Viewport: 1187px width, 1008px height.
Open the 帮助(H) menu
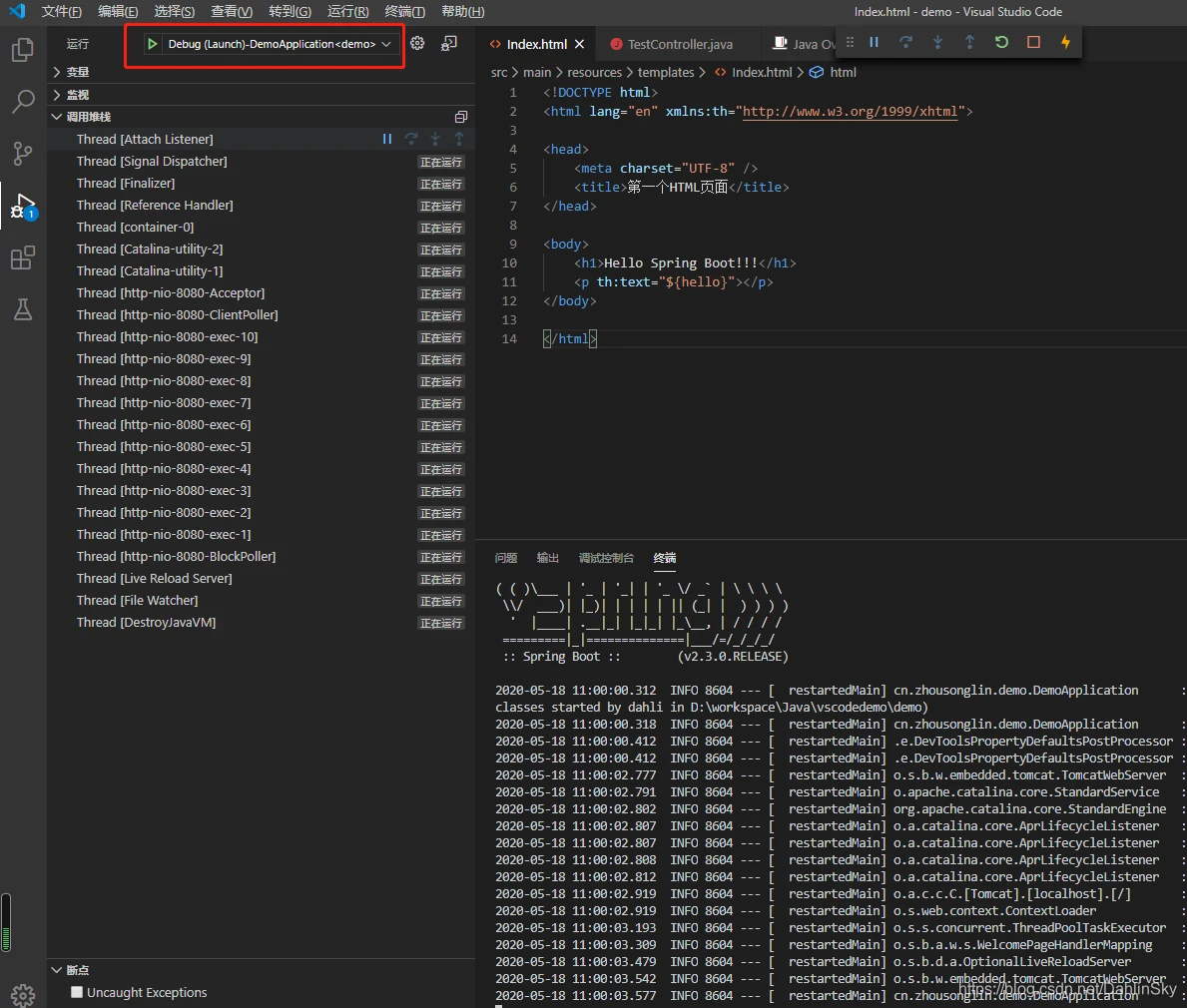[462, 11]
